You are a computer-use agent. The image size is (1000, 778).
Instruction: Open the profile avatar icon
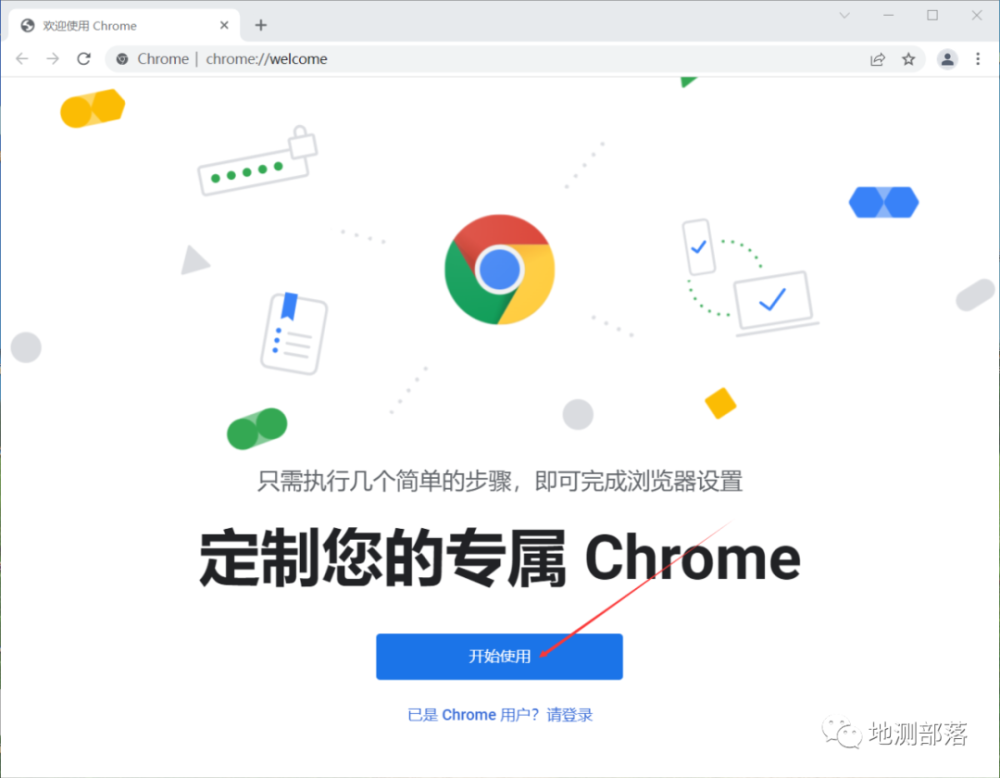(947, 59)
